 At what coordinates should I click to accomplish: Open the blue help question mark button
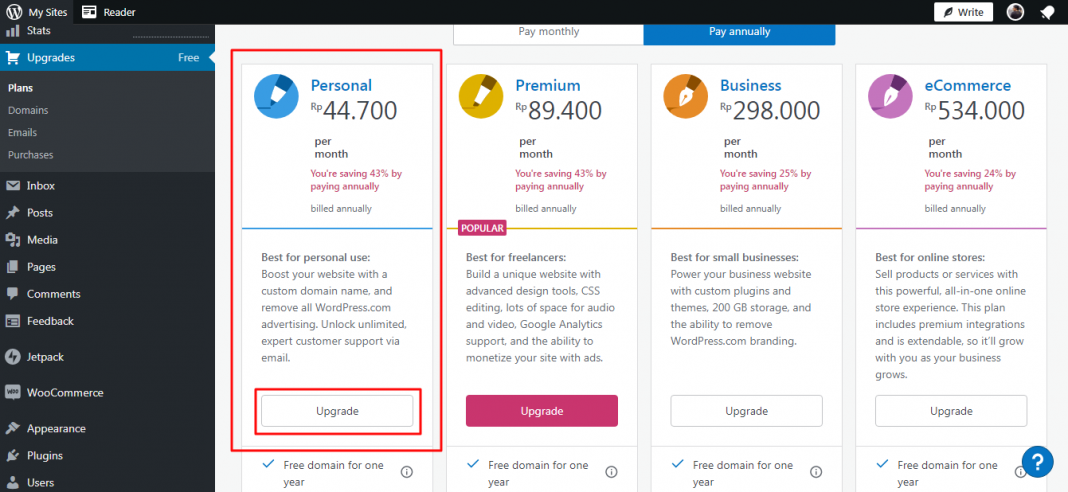(x=1038, y=463)
